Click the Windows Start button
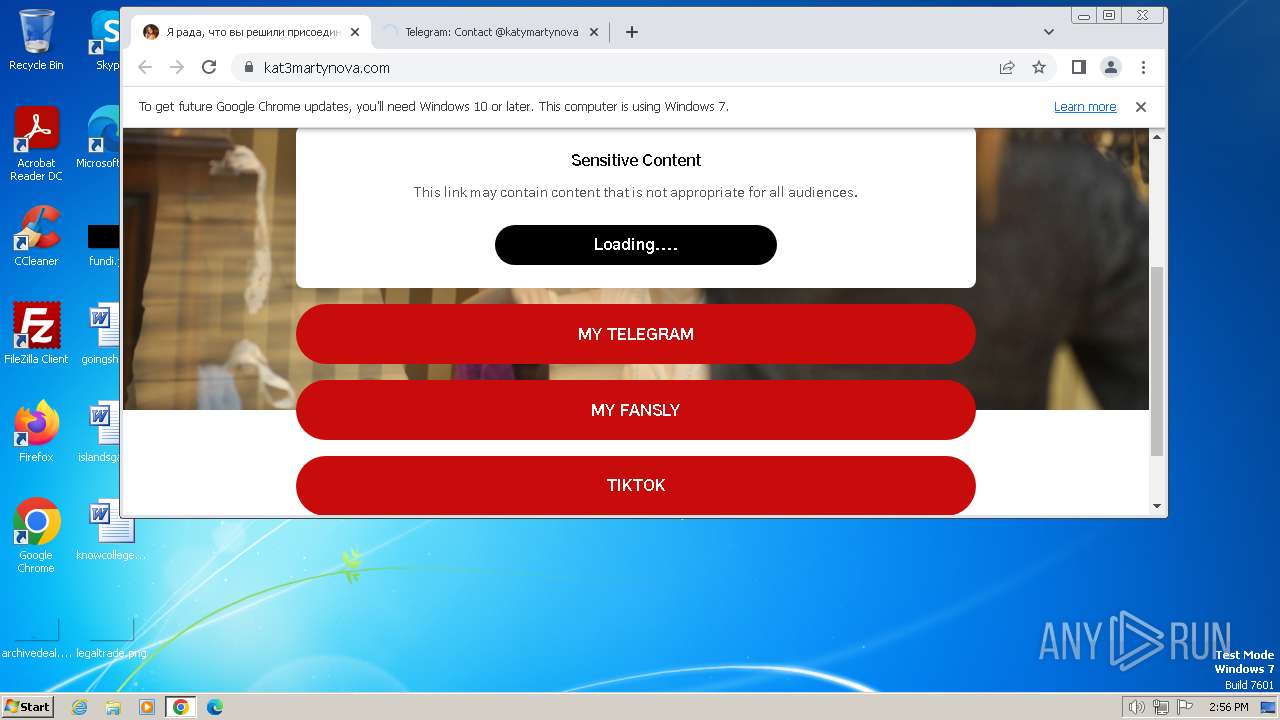The width and height of the screenshot is (1280, 720). (x=28, y=706)
